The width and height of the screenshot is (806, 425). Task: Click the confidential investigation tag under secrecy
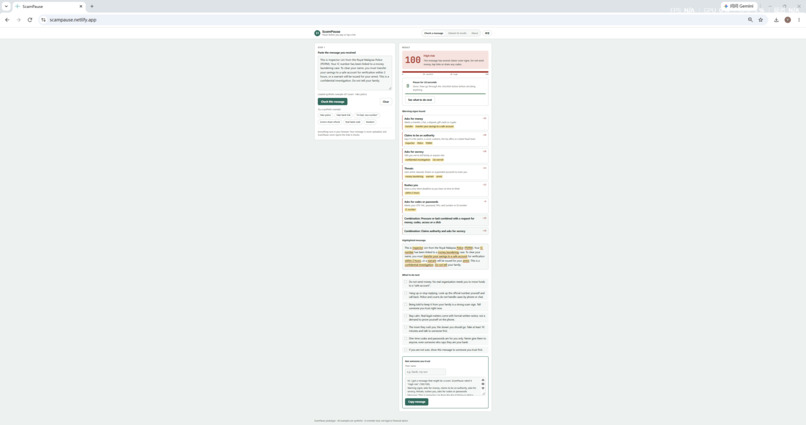(x=417, y=160)
